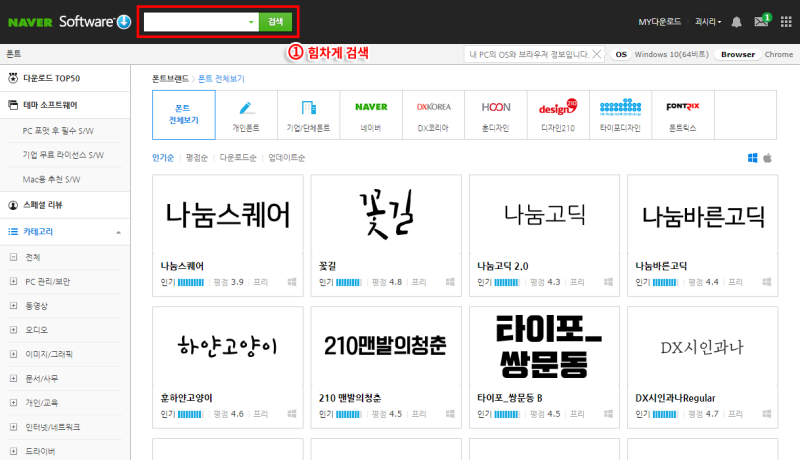Open the mail envelope icon
Screen dimensions: 800x460
761,21
